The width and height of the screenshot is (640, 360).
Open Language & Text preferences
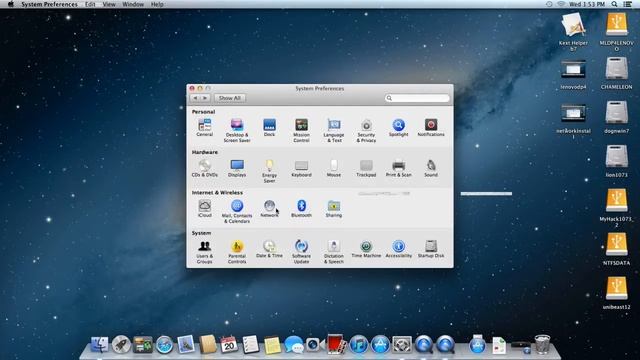(334, 130)
